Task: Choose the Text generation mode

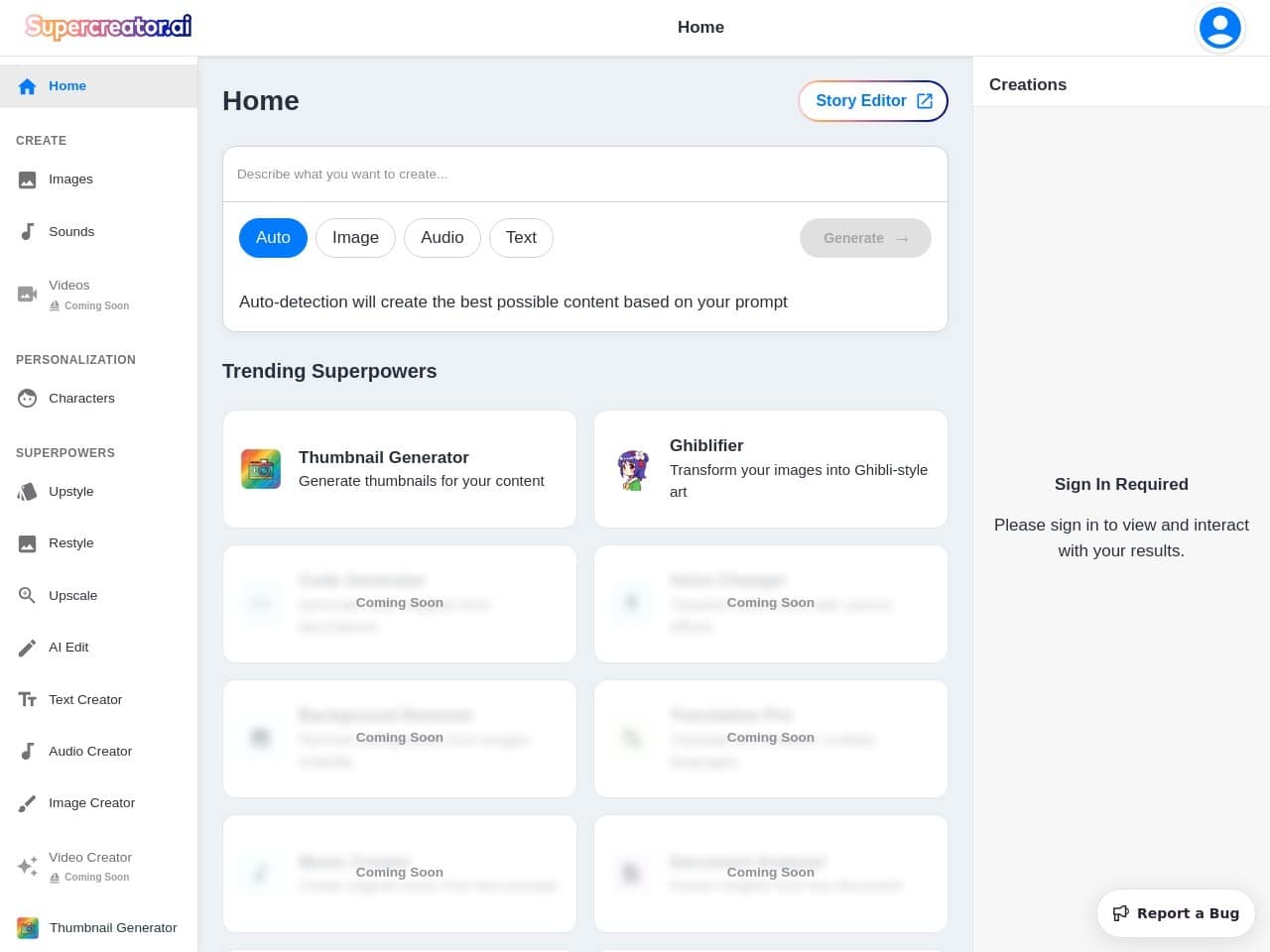Action: point(521,238)
